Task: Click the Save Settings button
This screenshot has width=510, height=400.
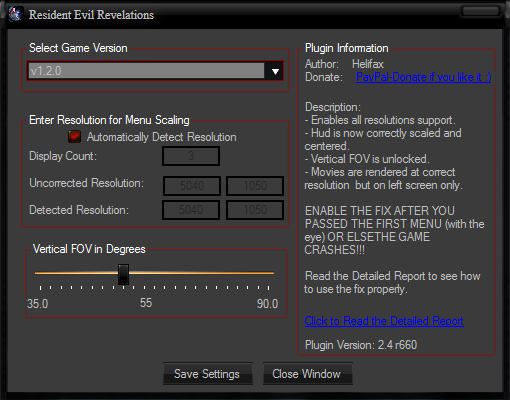Action: 207,374
